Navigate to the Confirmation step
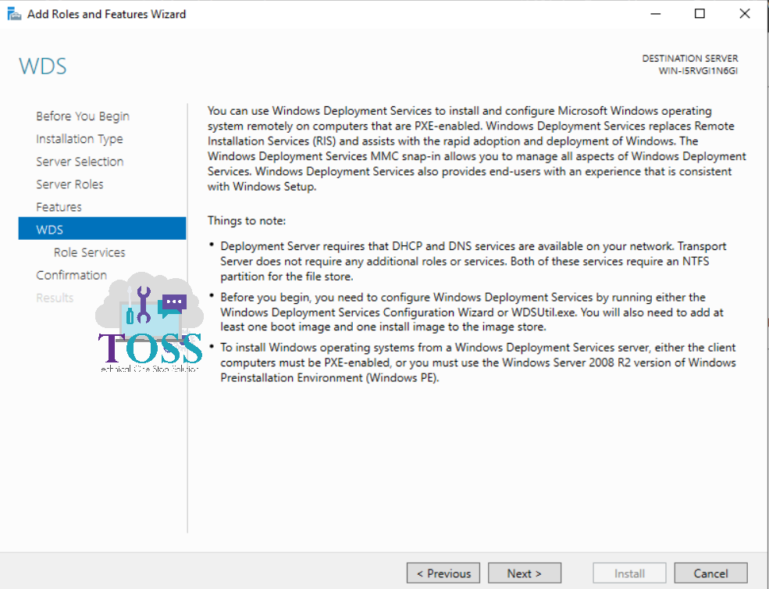The width and height of the screenshot is (769, 589). pyautogui.click(x=71, y=275)
